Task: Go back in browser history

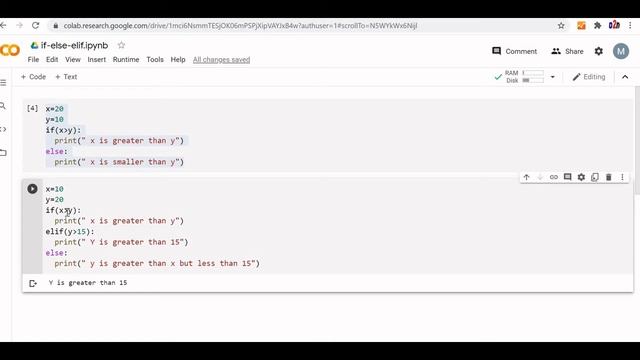Action: (3, 25)
